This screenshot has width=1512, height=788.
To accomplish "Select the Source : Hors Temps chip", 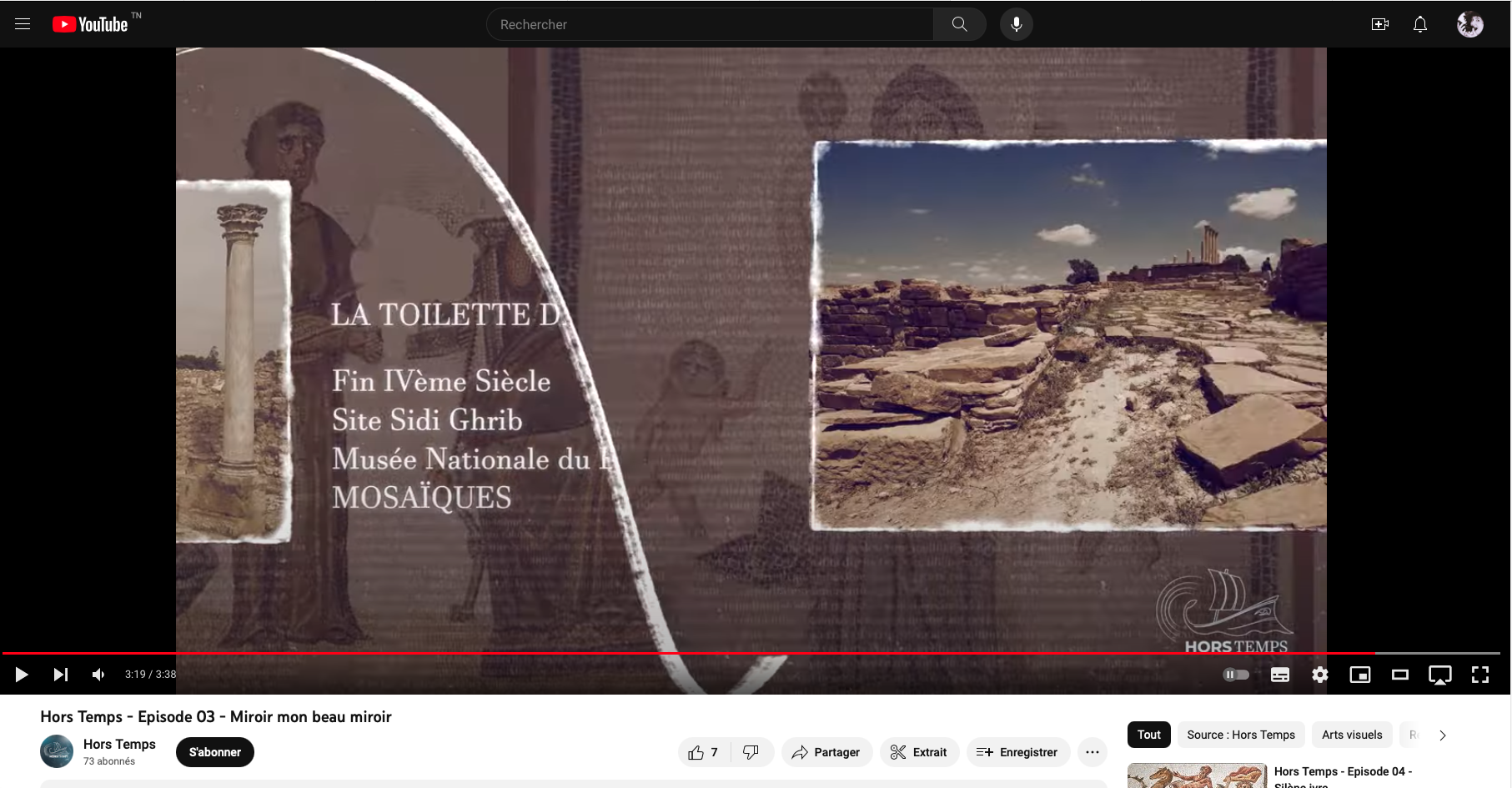I will [x=1241, y=735].
